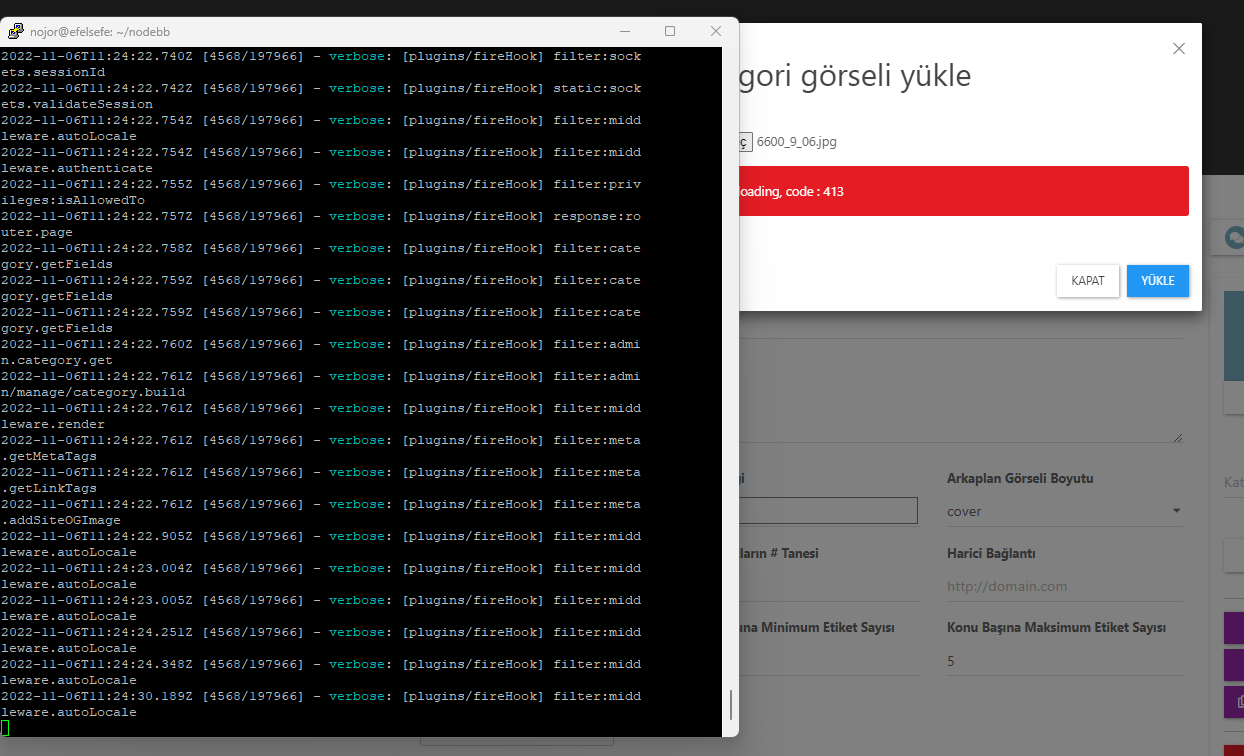Click the purple button with the copy icon
This screenshot has height=756, width=1244.
[1234, 701]
